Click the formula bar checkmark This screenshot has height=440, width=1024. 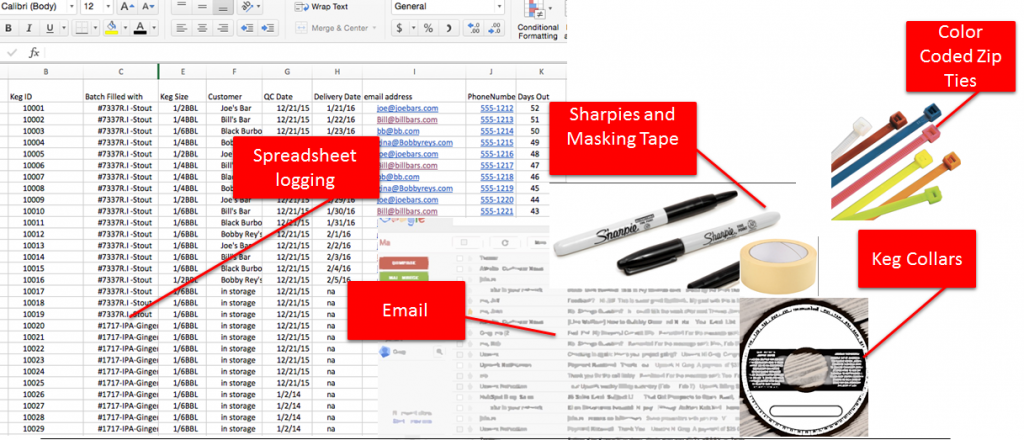[x=11, y=52]
